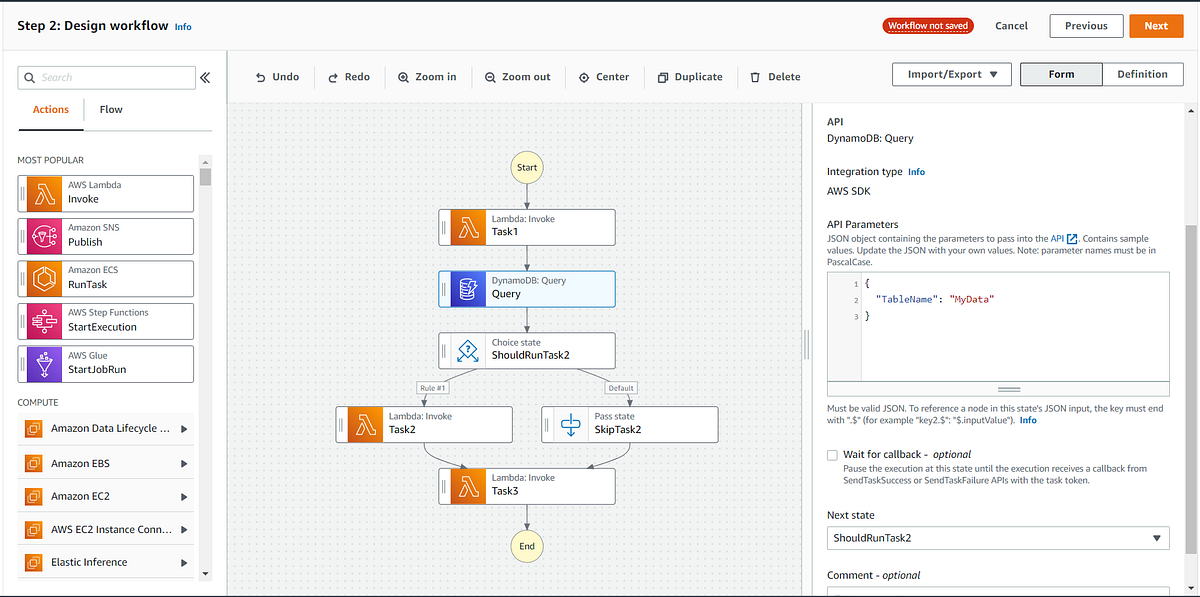Open the Integration type Info link
This screenshot has width=1200, height=597.
coord(916,171)
